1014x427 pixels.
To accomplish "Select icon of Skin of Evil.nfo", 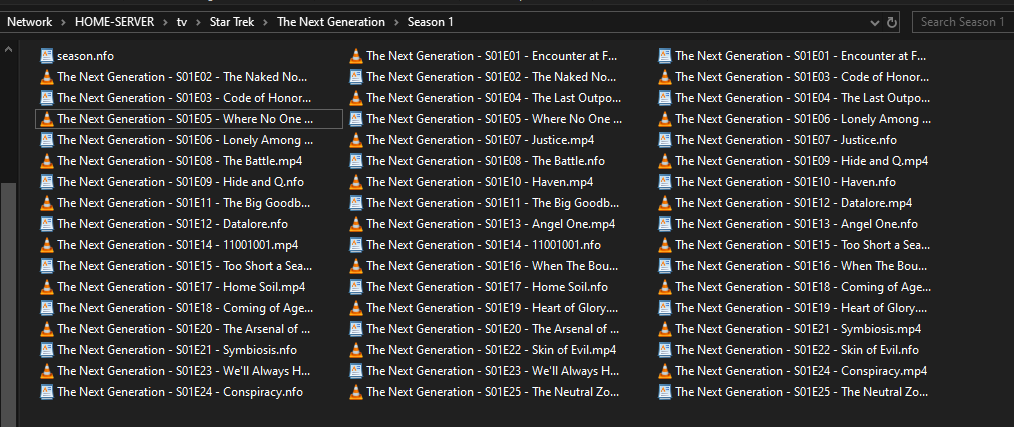I will click(x=664, y=350).
